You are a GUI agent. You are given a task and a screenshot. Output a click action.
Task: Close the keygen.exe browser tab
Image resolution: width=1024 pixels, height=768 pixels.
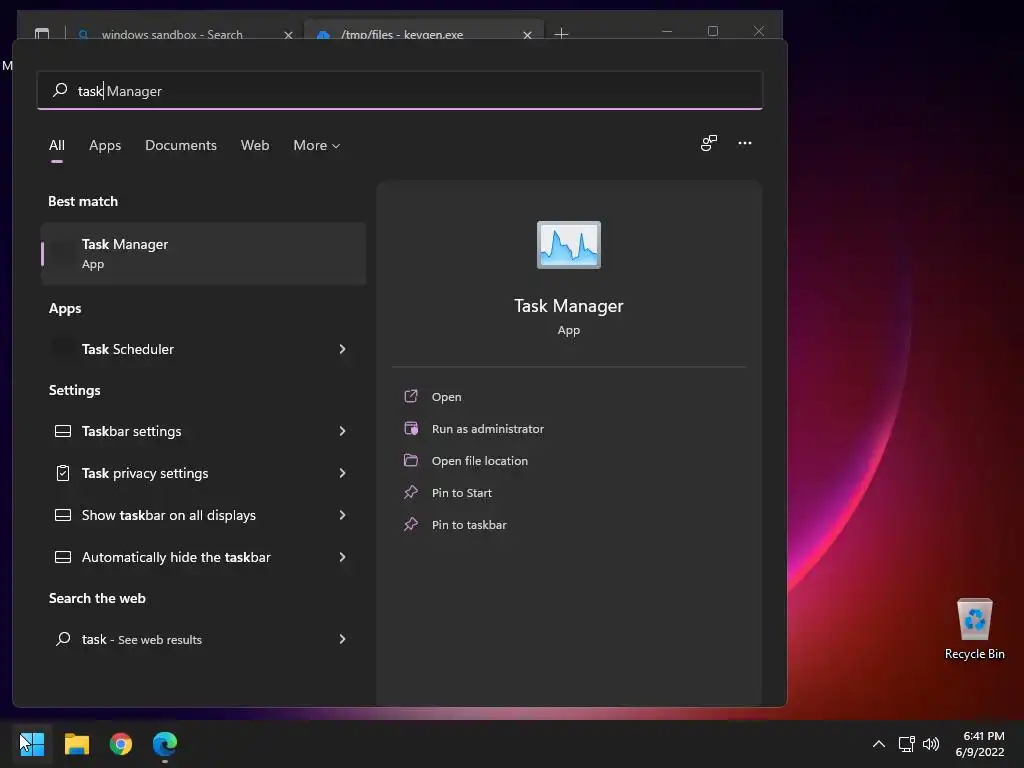(527, 35)
